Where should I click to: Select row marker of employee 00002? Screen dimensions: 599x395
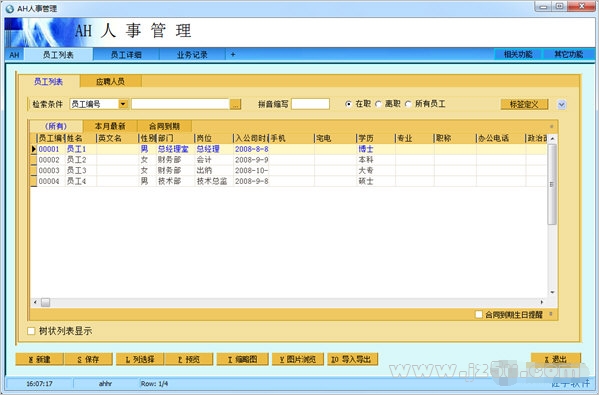(x=34, y=160)
